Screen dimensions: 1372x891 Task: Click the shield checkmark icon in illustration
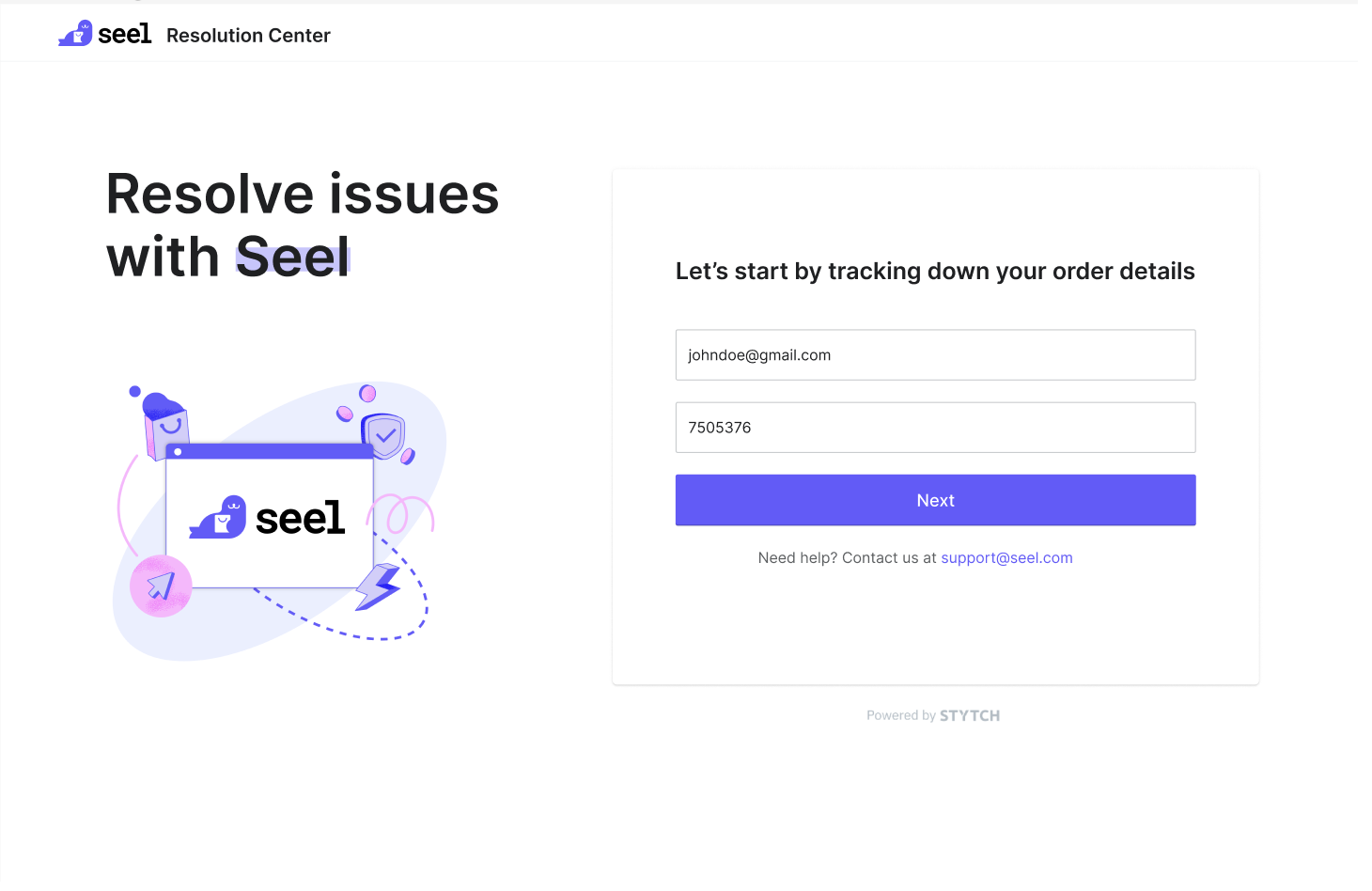click(383, 436)
